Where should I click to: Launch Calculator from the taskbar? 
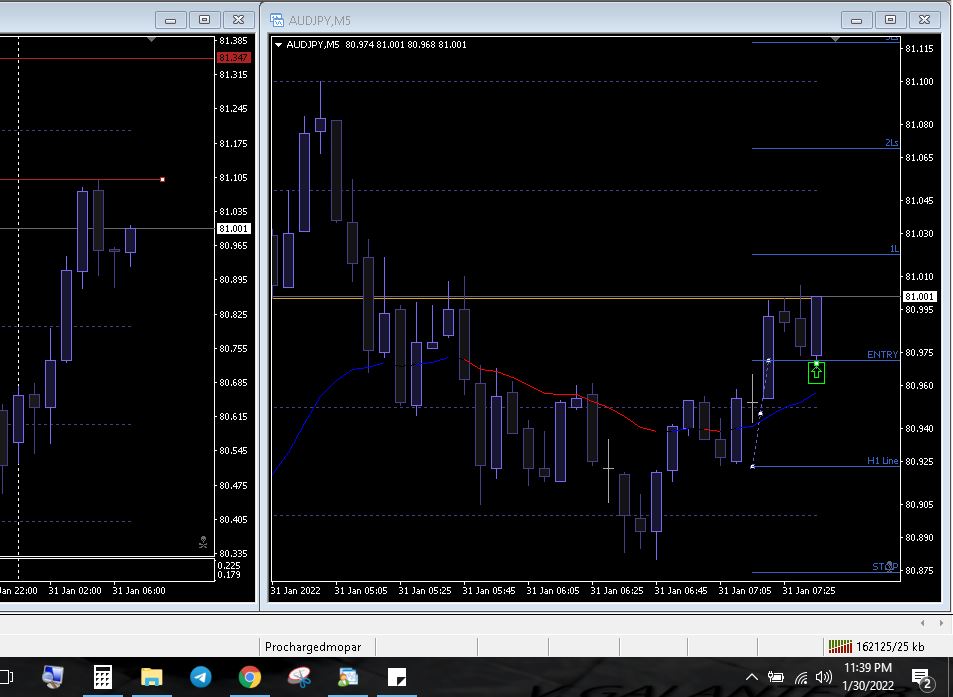[x=103, y=677]
